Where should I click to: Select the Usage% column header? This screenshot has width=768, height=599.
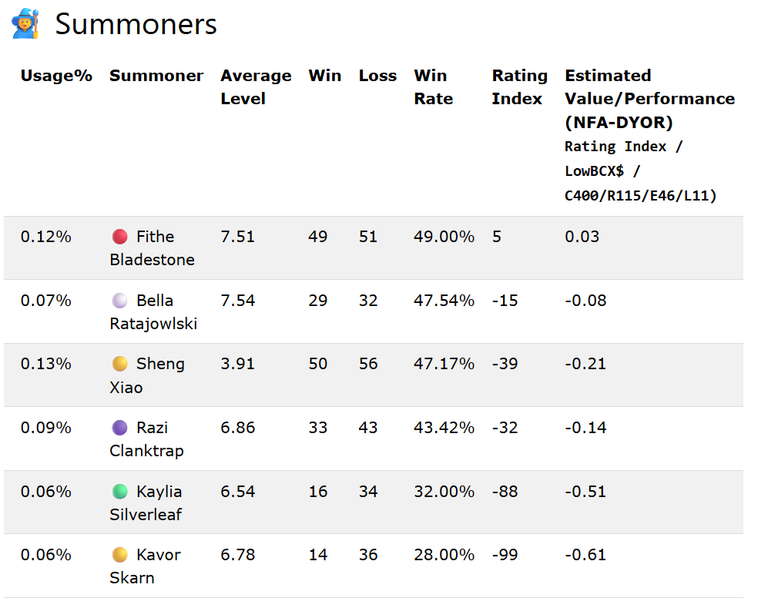pos(56,76)
